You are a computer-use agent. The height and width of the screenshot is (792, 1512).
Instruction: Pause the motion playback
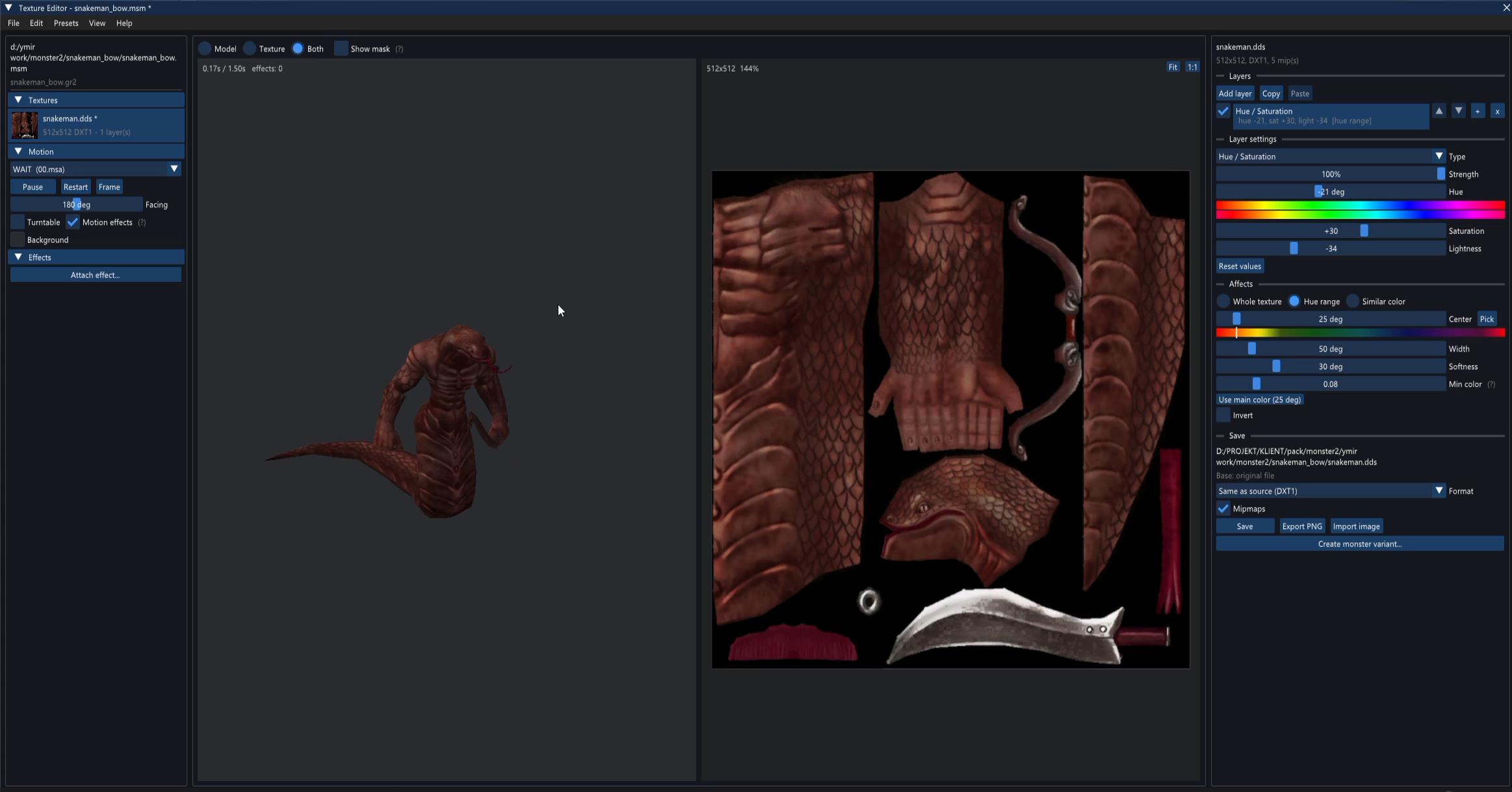pyautogui.click(x=33, y=187)
